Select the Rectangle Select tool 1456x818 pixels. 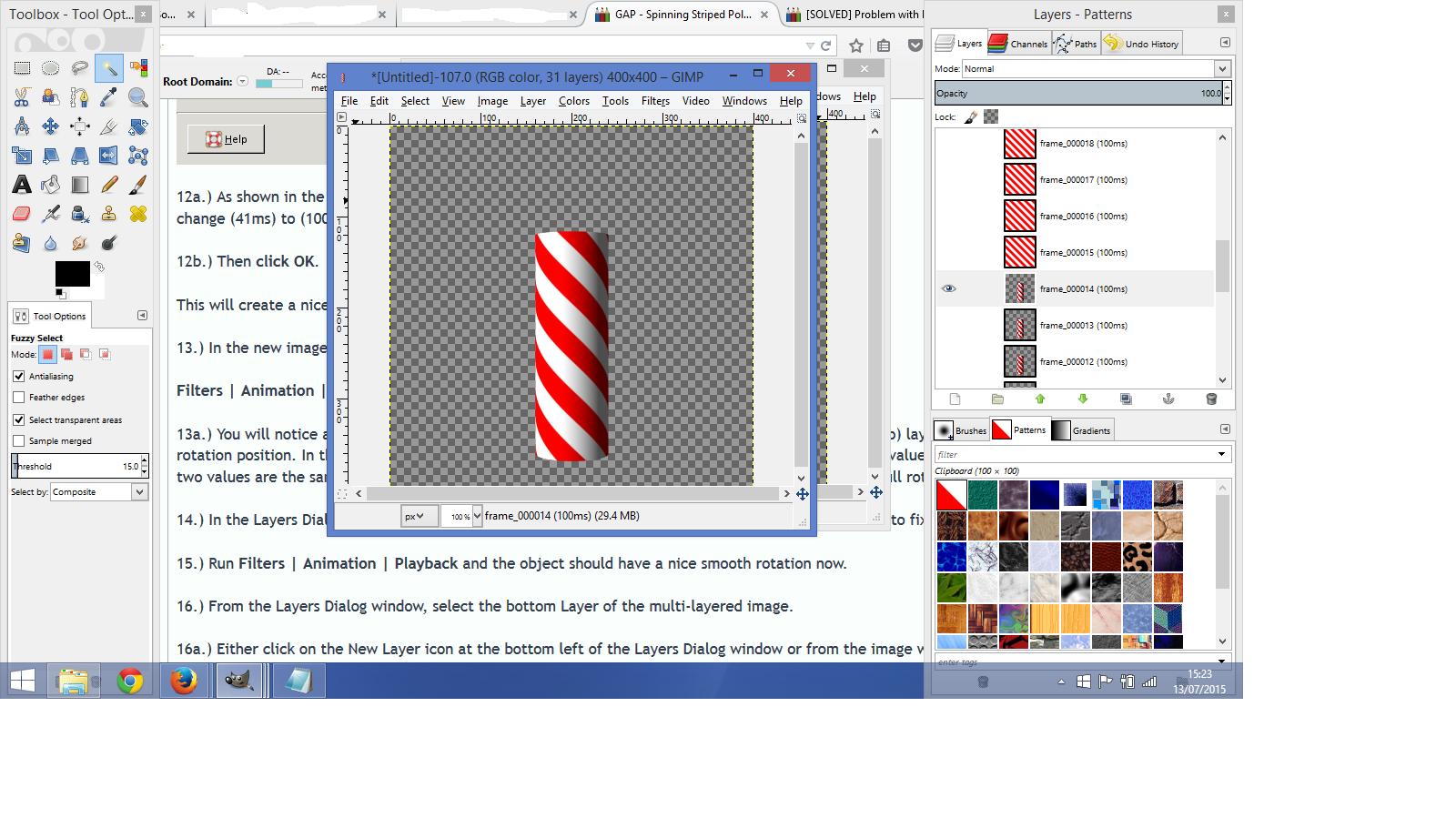(x=22, y=68)
